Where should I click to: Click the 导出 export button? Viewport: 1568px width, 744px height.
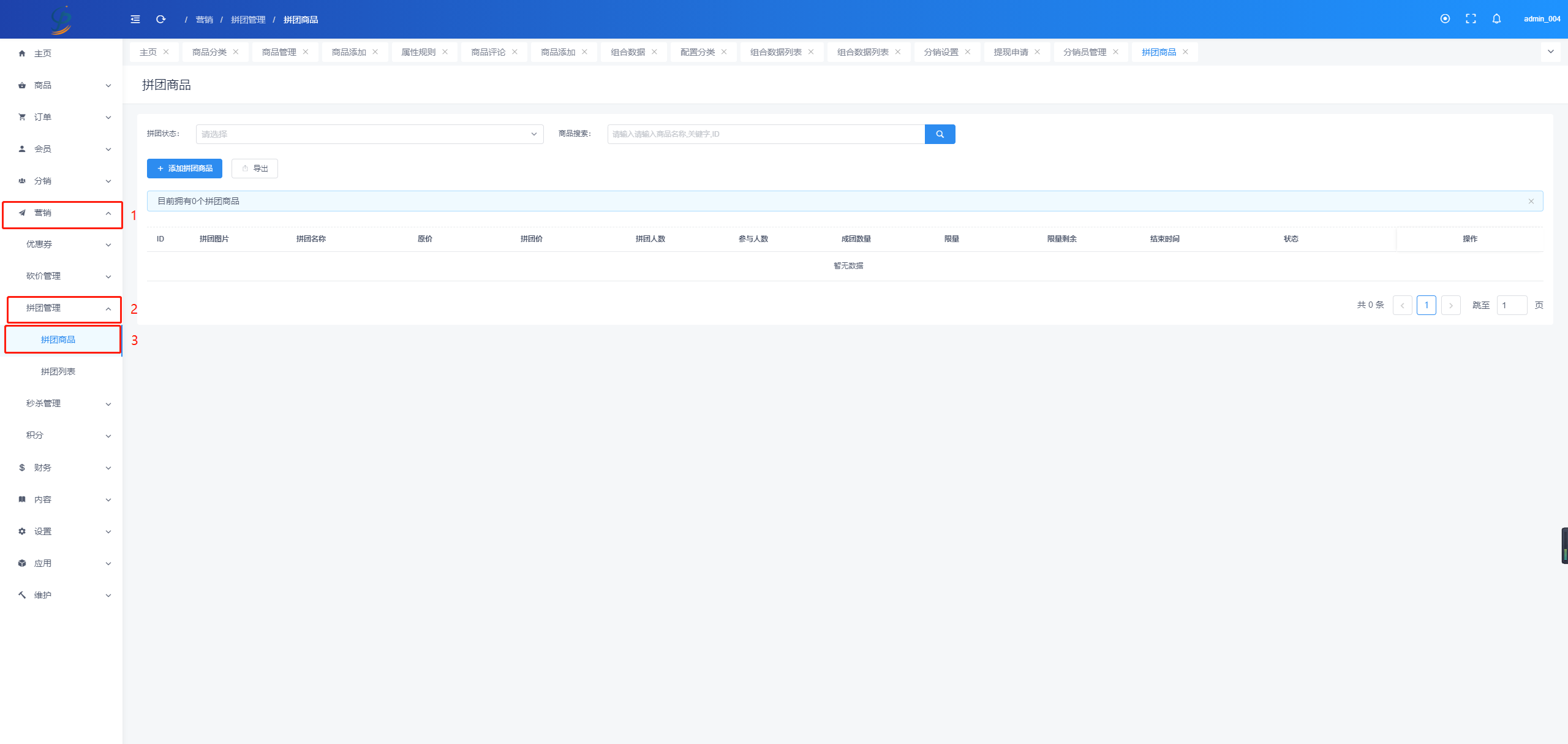(x=255, y=169)
